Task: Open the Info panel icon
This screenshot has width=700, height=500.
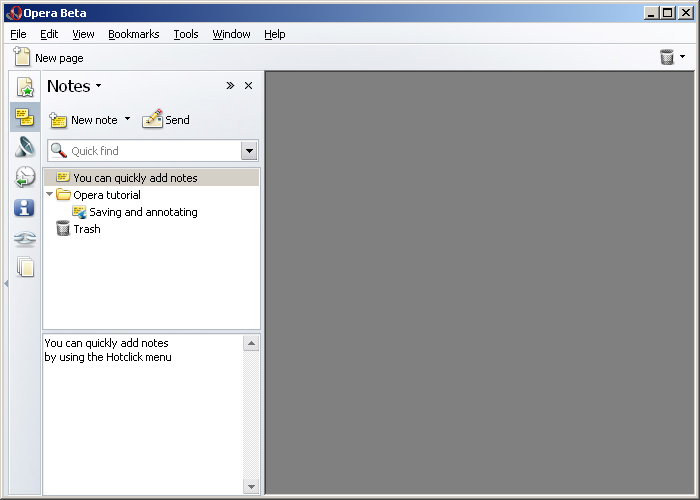Action: click(x=25, y=208)
